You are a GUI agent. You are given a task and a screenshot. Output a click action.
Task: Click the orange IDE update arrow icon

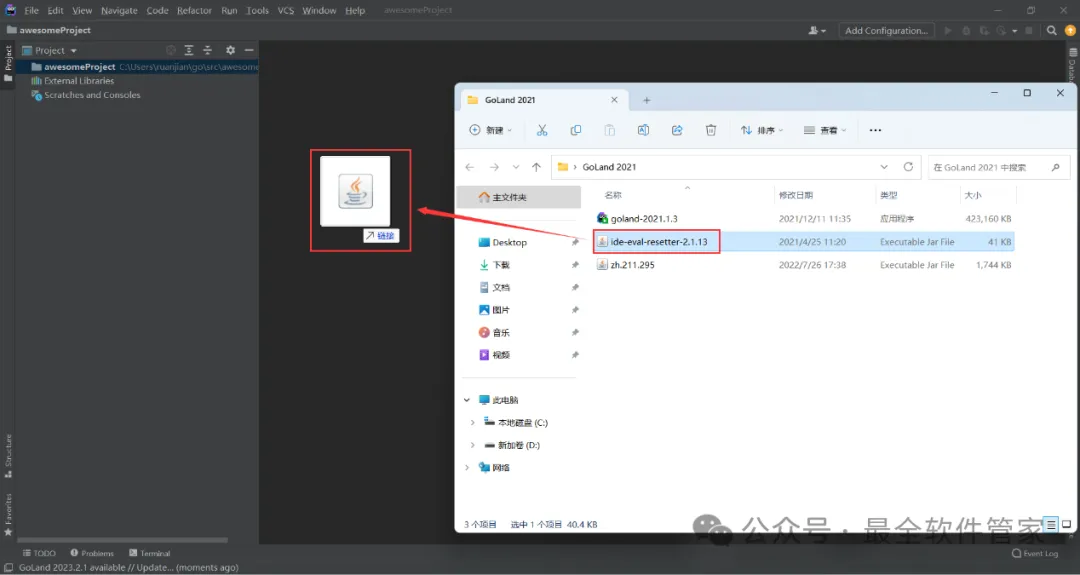[1070, 30]
